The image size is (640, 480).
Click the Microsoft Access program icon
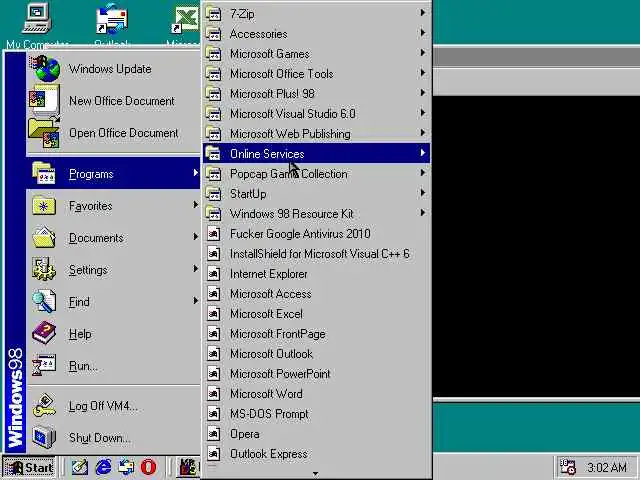[x=213, y=293]
